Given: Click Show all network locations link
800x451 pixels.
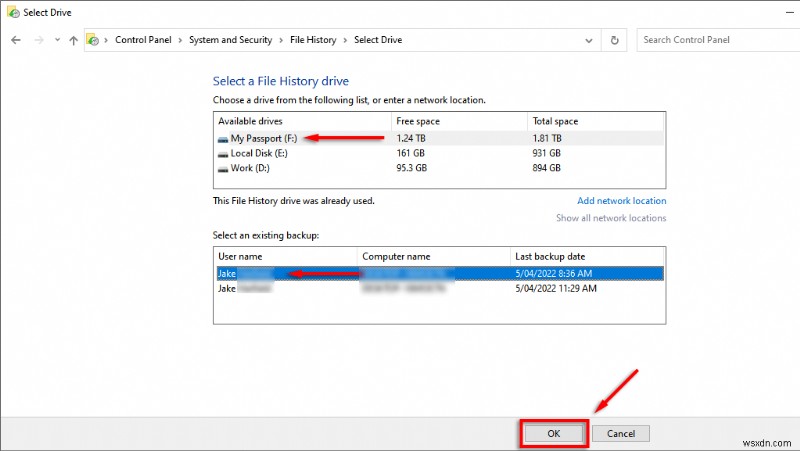Looking at the screenshot, I should (611, 218).
